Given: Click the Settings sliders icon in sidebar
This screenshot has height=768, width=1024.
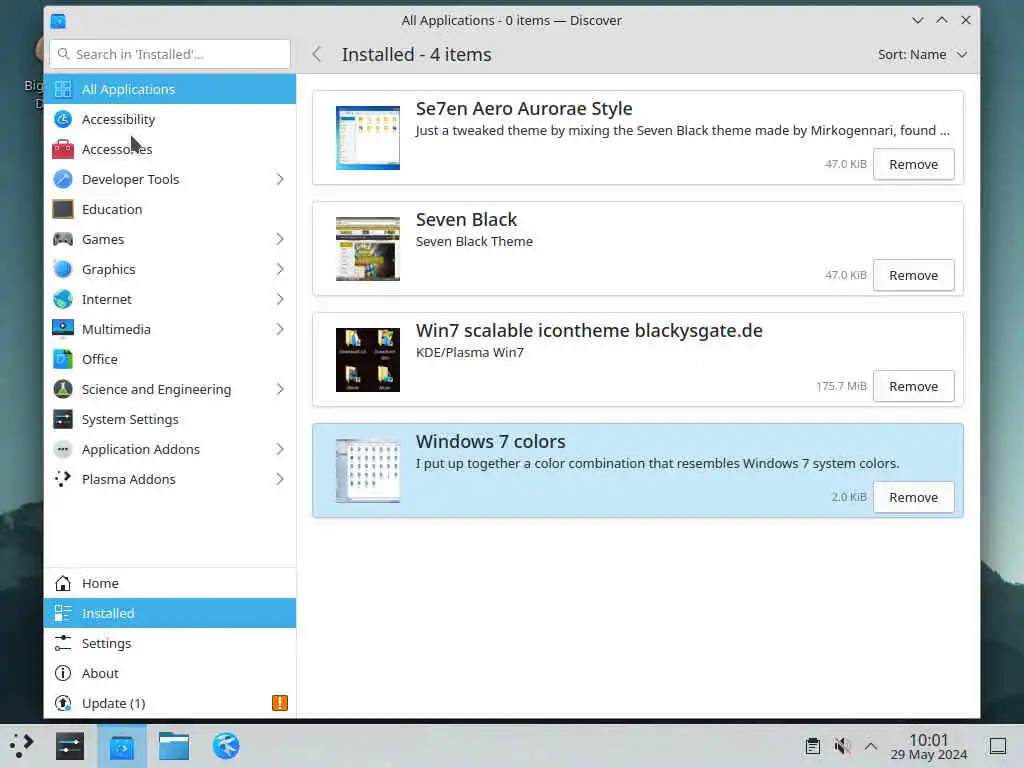Looking at the screenshot, I should 63,643.
